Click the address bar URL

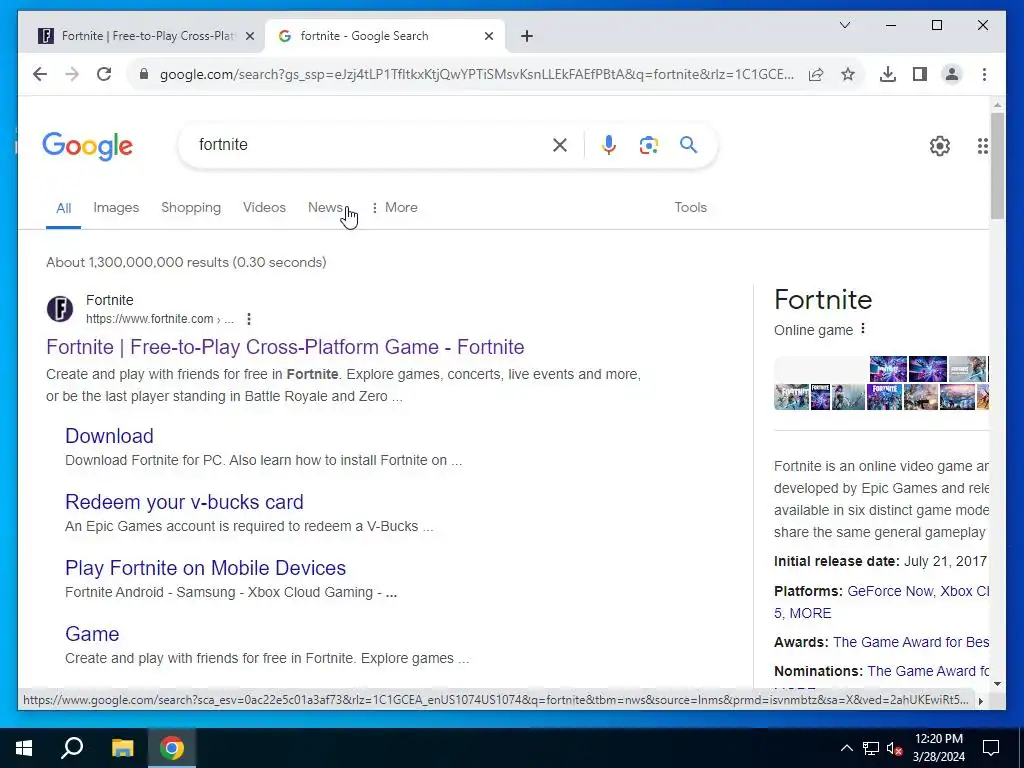[x=477, y=74]
